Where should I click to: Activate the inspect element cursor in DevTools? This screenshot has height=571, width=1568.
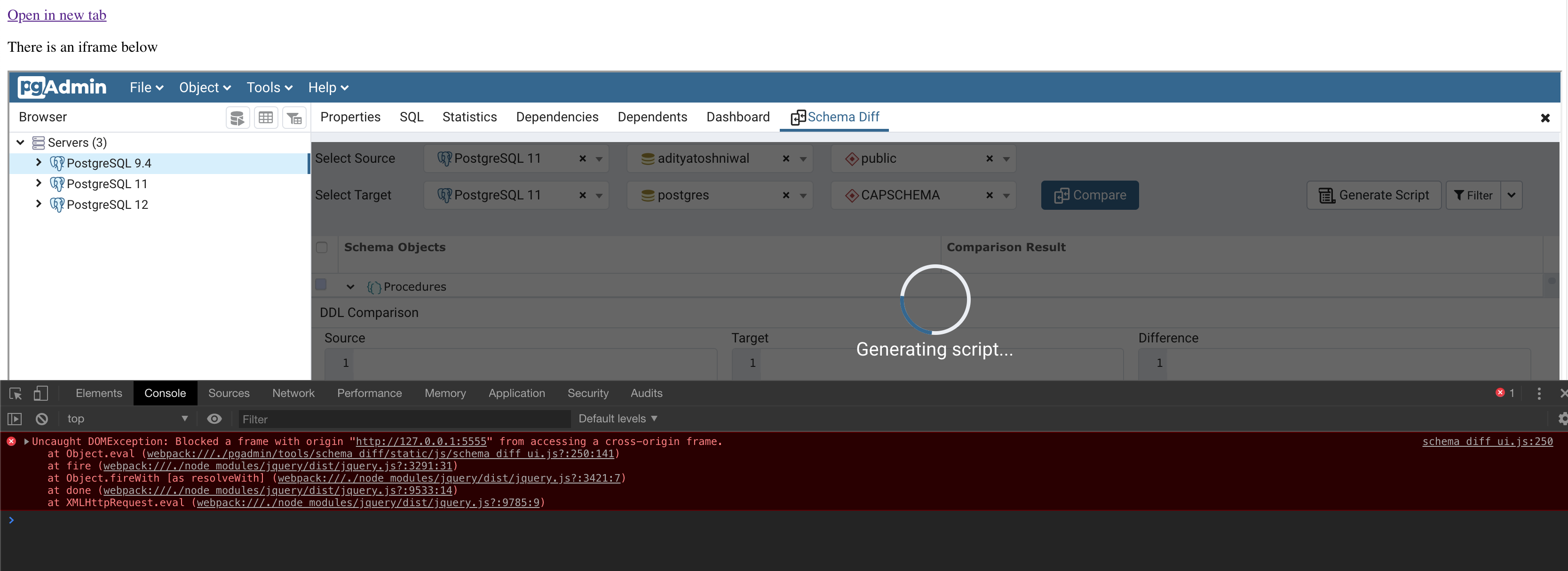(x=15, y=393)
